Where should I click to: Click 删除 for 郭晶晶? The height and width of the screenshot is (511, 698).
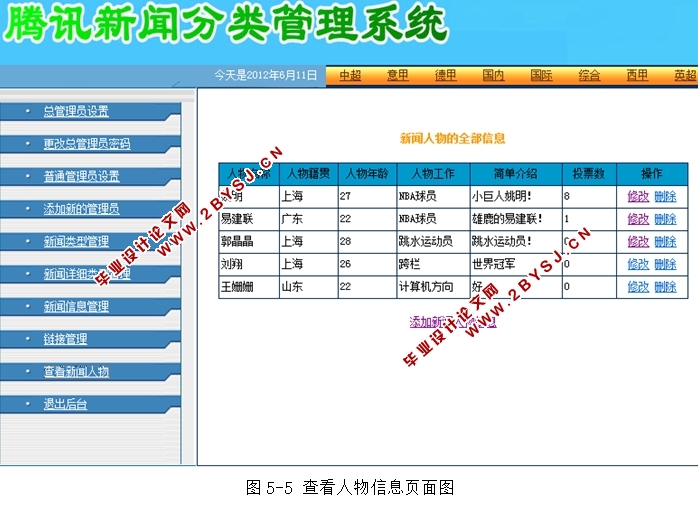666,242
